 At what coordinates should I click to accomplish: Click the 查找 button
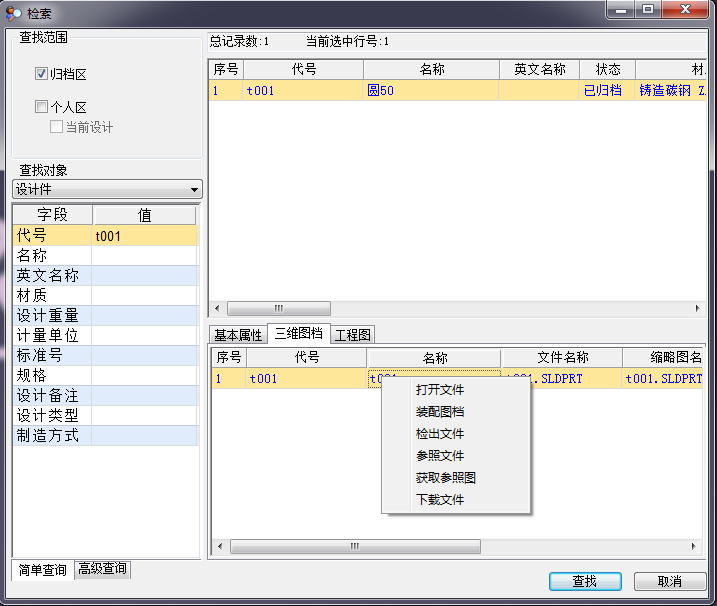point(585,581)
